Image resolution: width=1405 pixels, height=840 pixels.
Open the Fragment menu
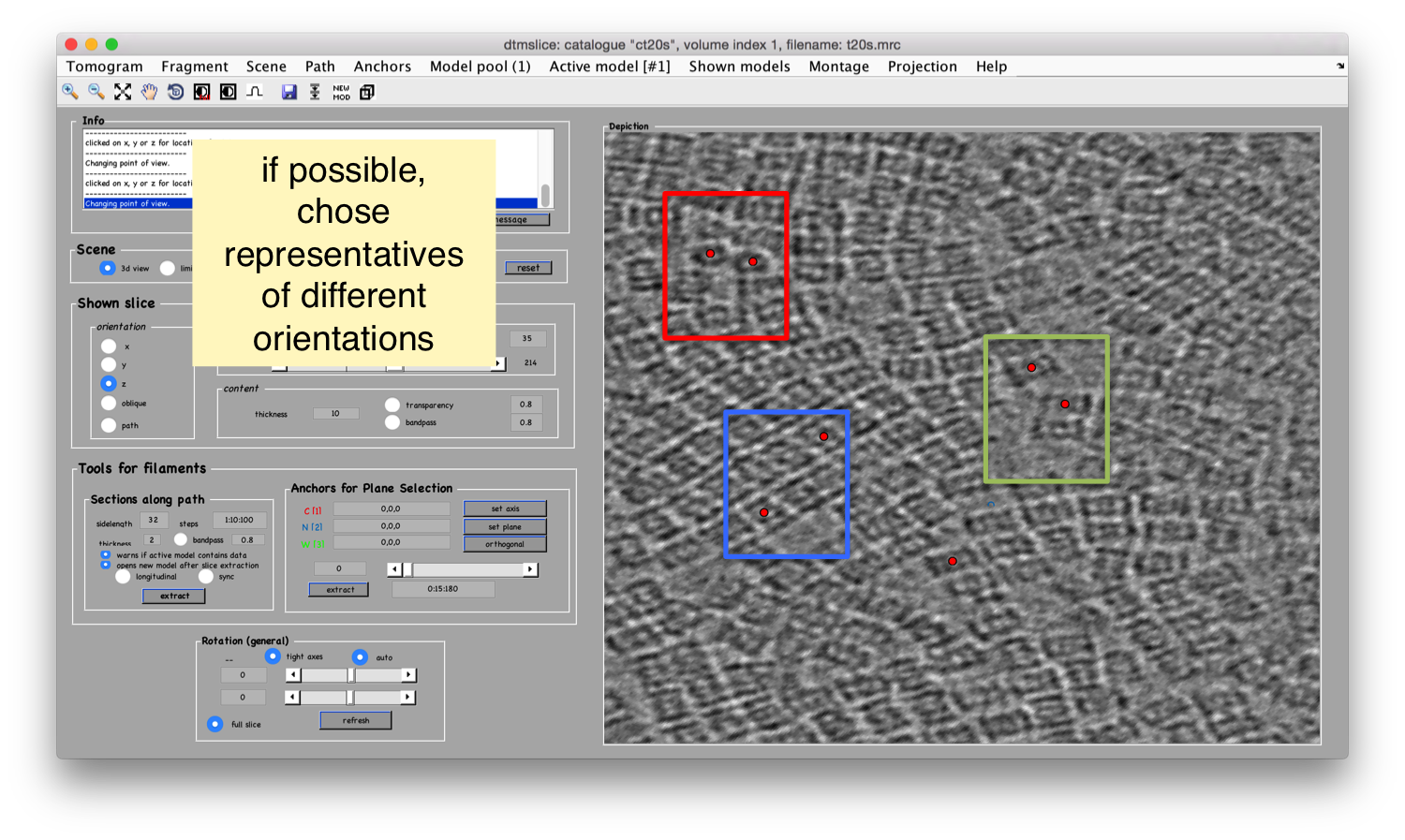click(x=195, y=66)
